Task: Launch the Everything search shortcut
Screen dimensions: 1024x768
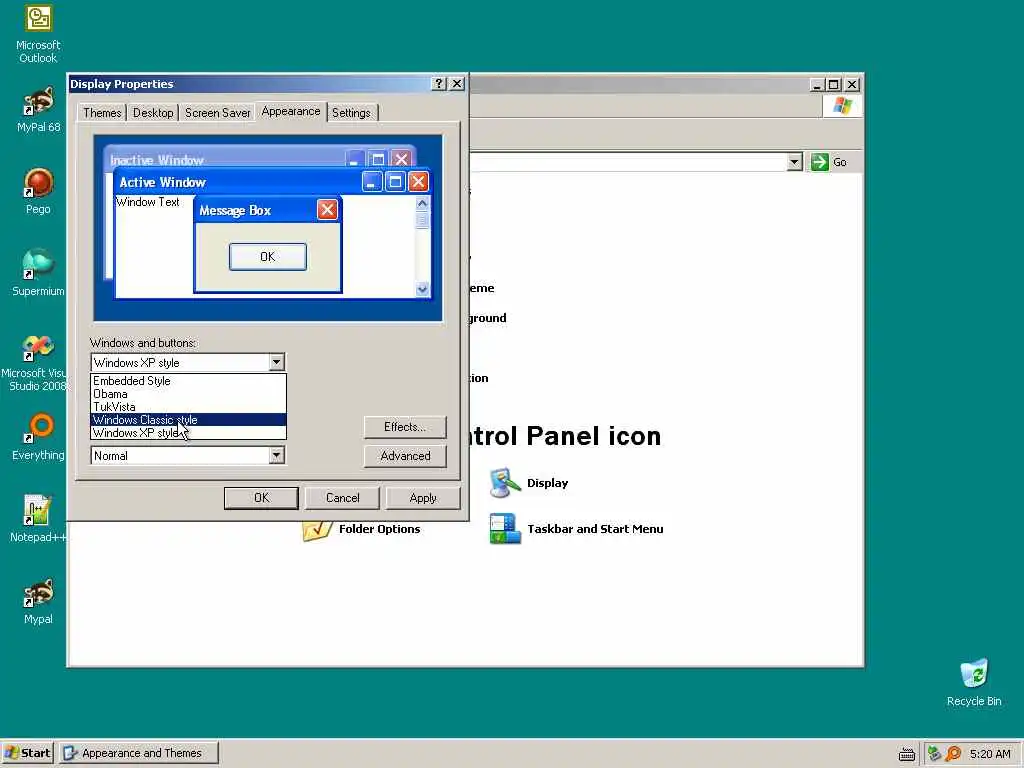Action: pos(38,437)
